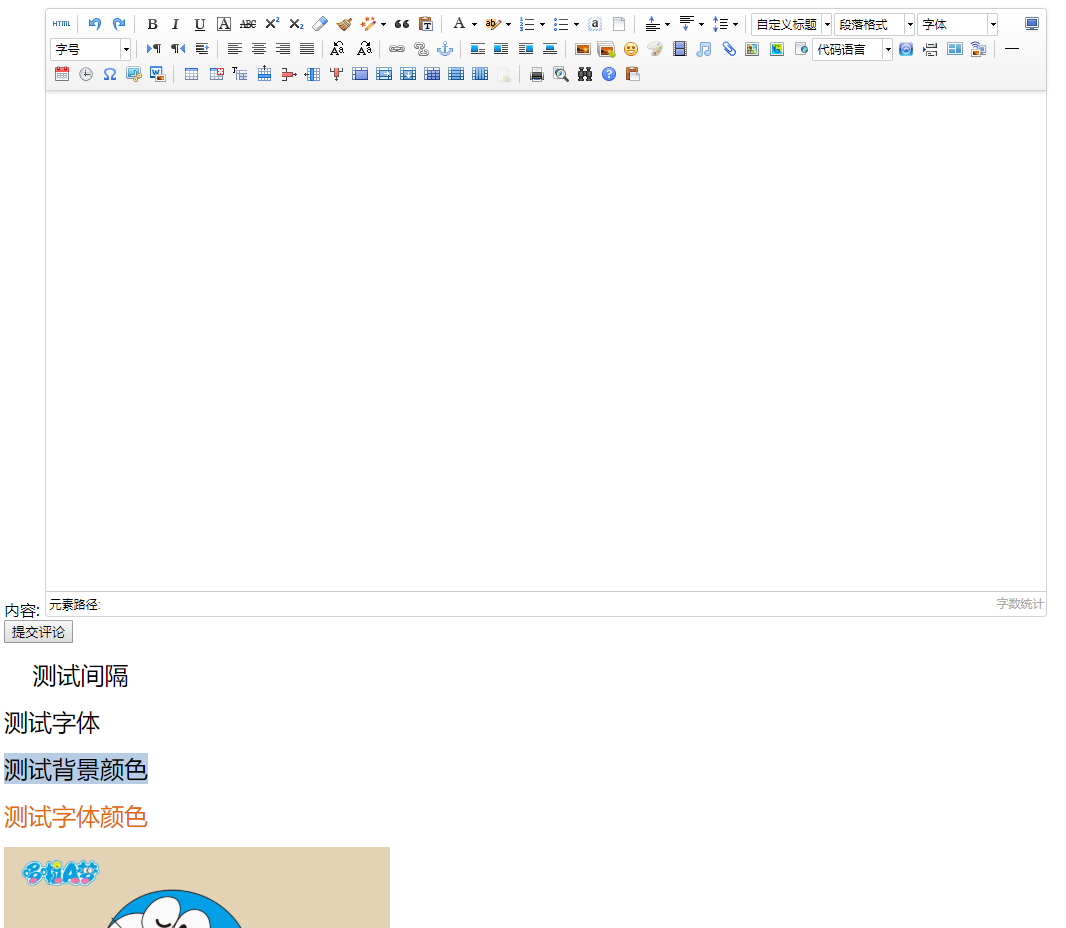Apply font color with the A icon

pos(459,24)
